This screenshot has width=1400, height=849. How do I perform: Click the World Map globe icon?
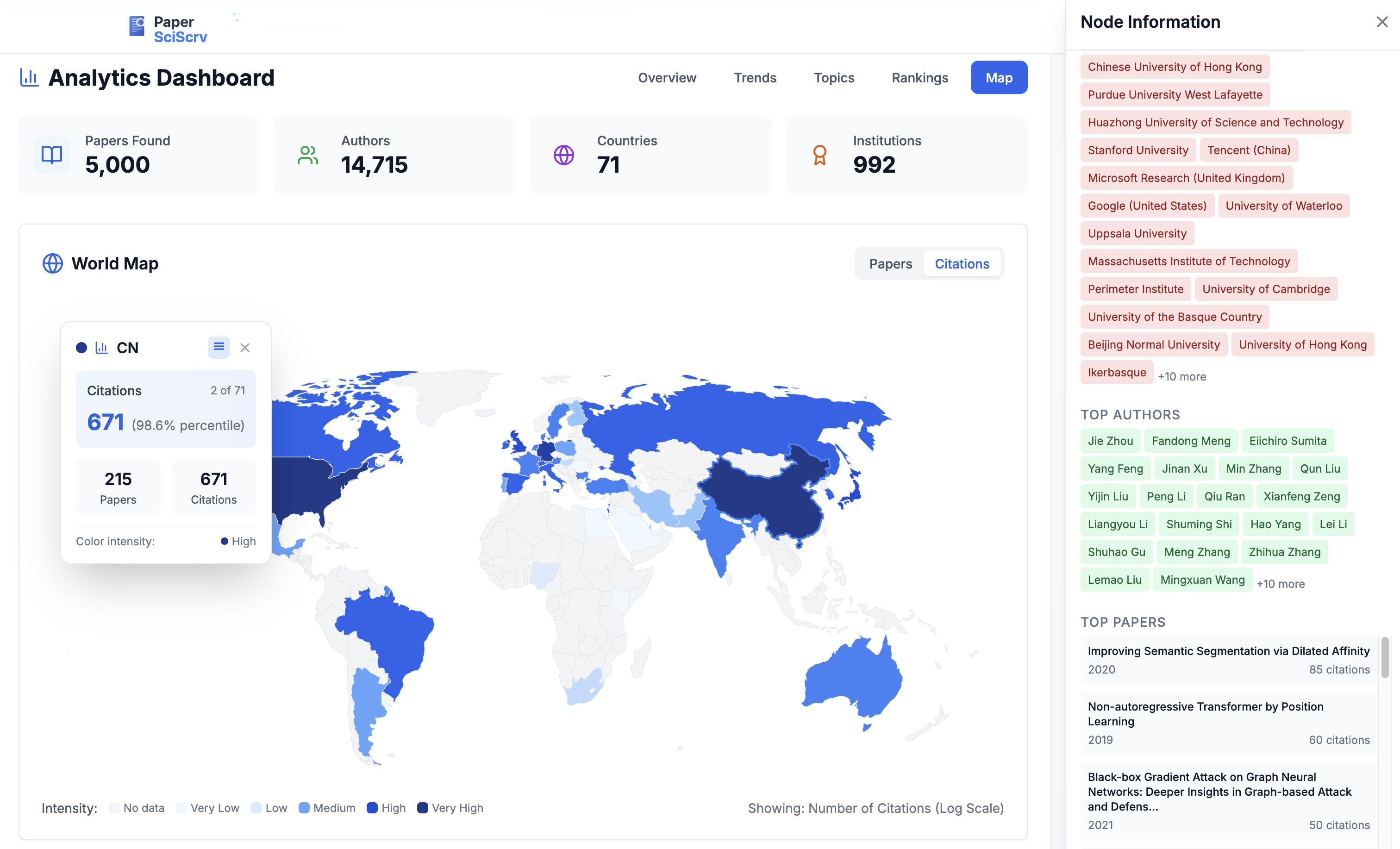(x=53, y=263)
